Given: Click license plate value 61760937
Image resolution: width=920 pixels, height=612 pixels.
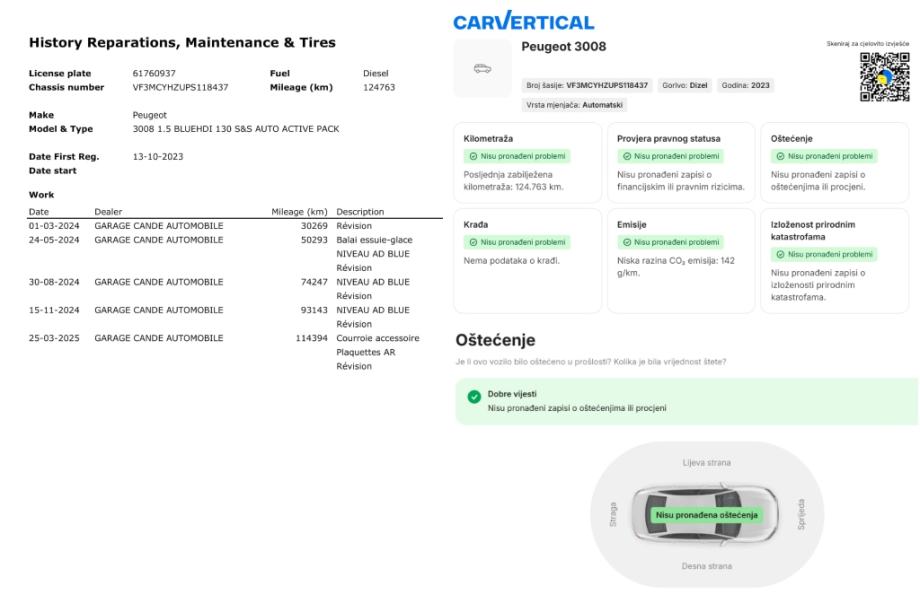Looking at the screenshot, I should 154,73.
